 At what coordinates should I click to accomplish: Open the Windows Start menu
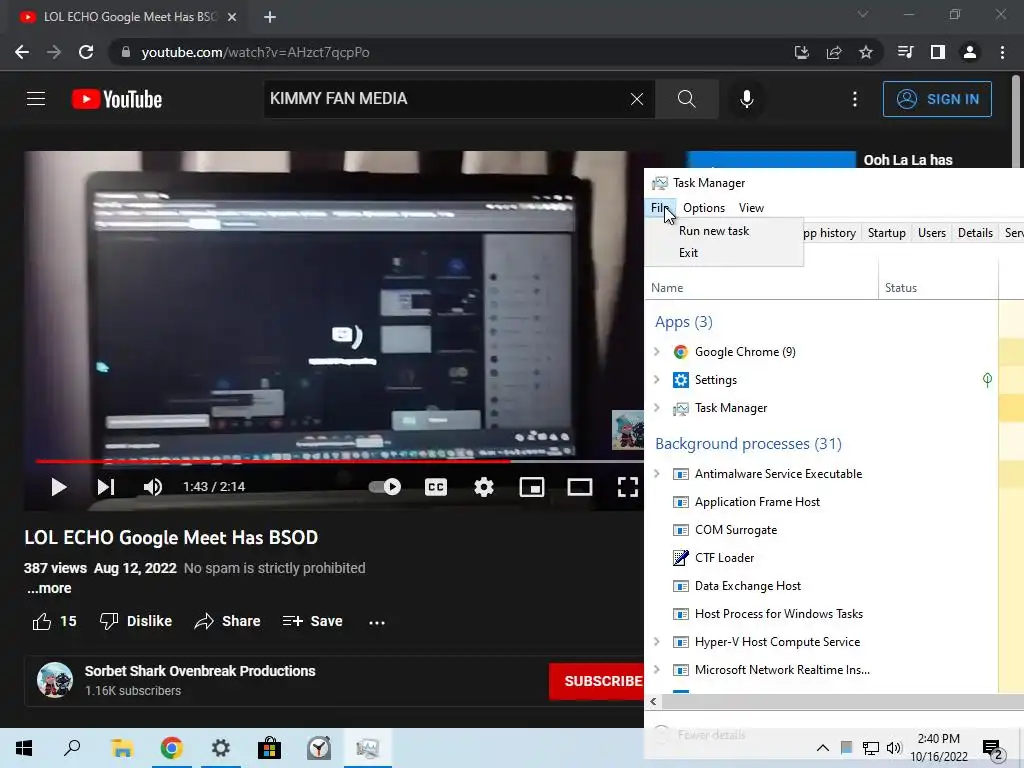[24, 748]
